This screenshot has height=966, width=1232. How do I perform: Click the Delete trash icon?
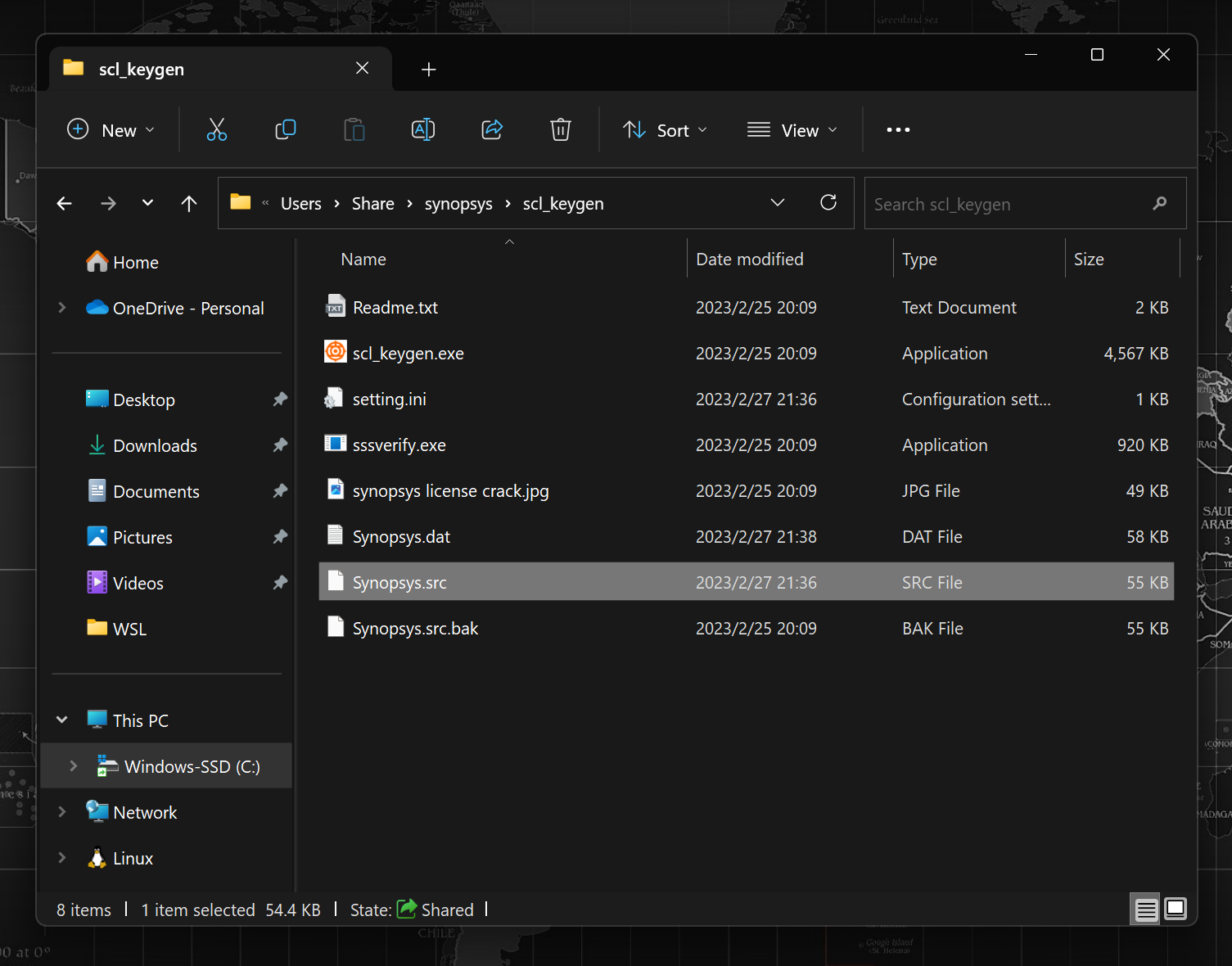click(x=561, y=129)
